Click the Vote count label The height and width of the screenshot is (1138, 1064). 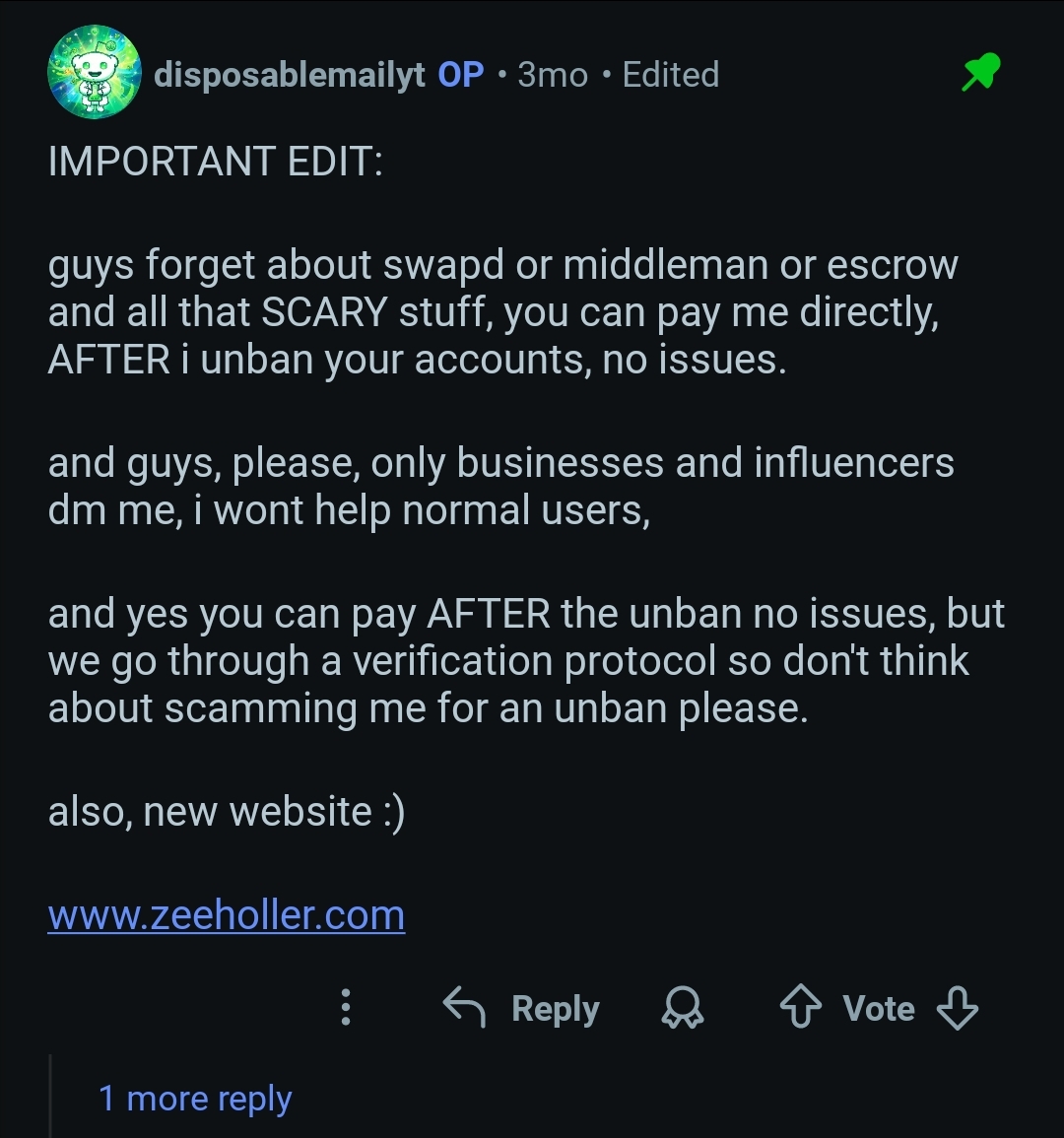879,1009
